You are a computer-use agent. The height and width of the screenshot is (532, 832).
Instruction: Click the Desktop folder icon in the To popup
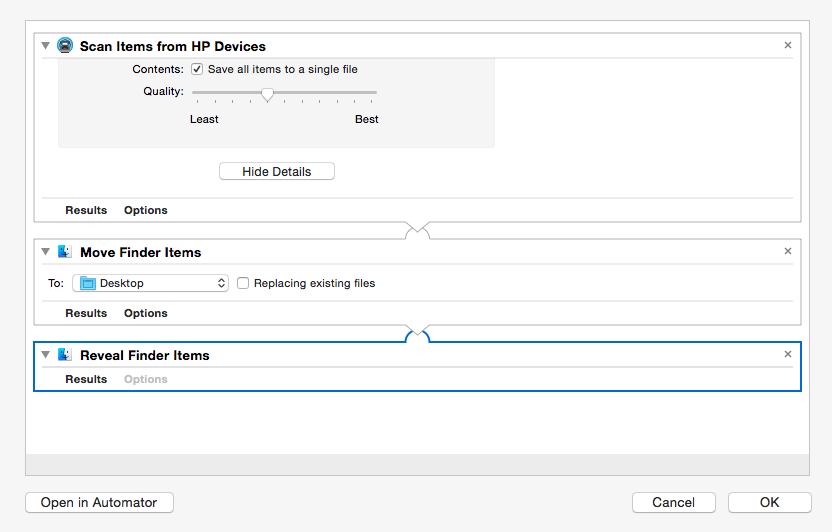pos(88,283)
